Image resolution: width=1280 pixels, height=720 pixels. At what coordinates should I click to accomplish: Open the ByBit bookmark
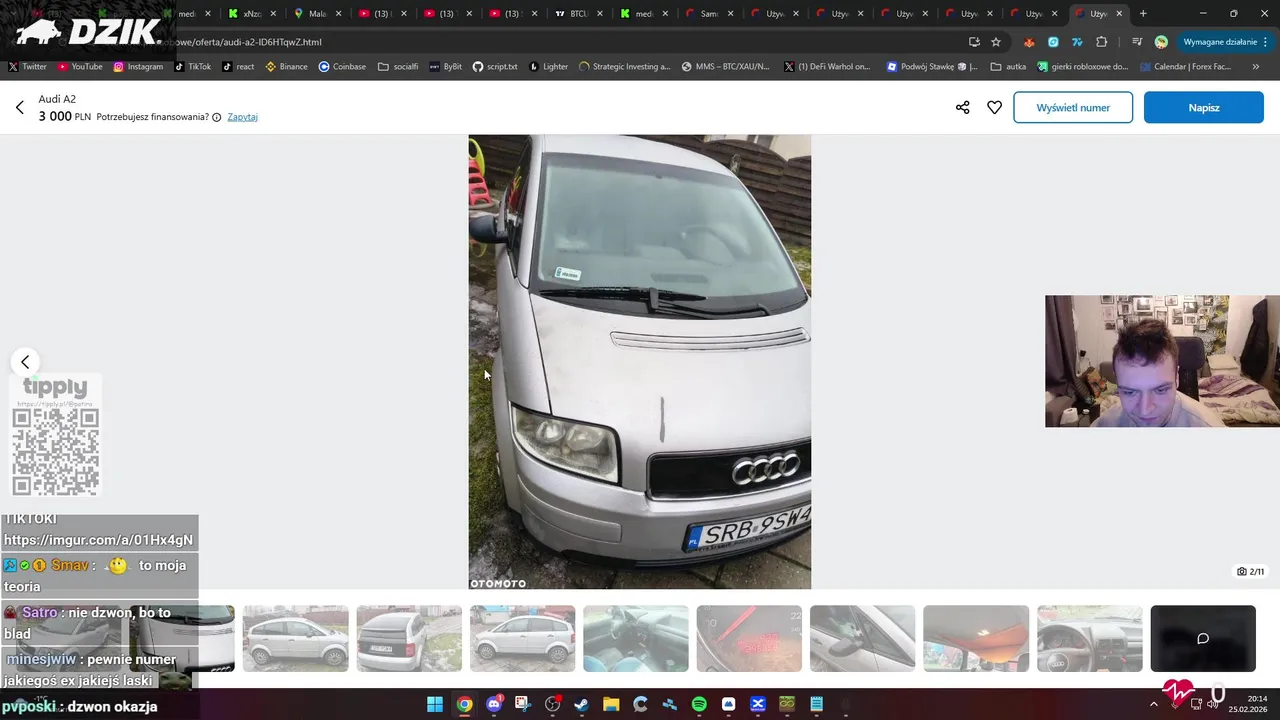pyautogui.click(x=445, y=67)
